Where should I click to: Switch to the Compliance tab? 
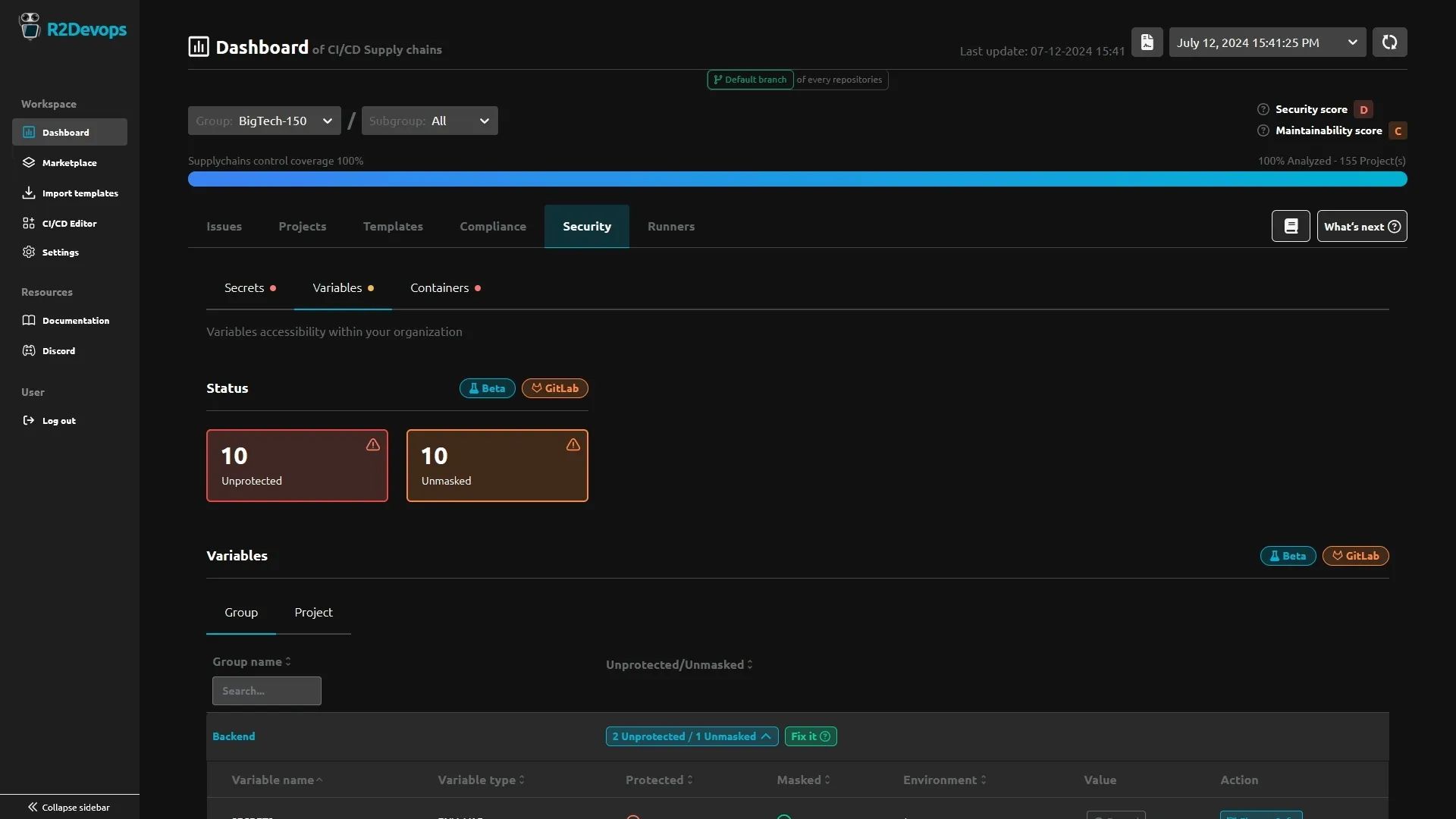tap(492, 226)
